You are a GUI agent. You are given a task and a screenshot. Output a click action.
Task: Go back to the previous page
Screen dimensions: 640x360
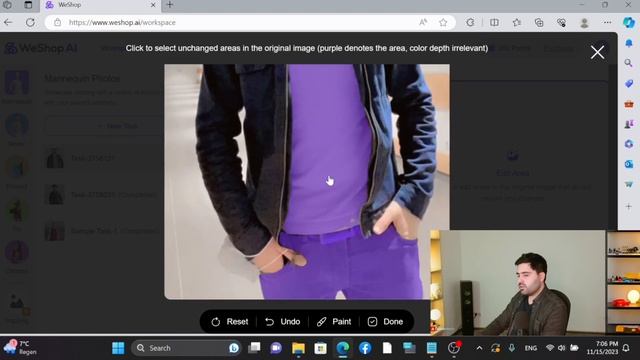tap(9, 22)
